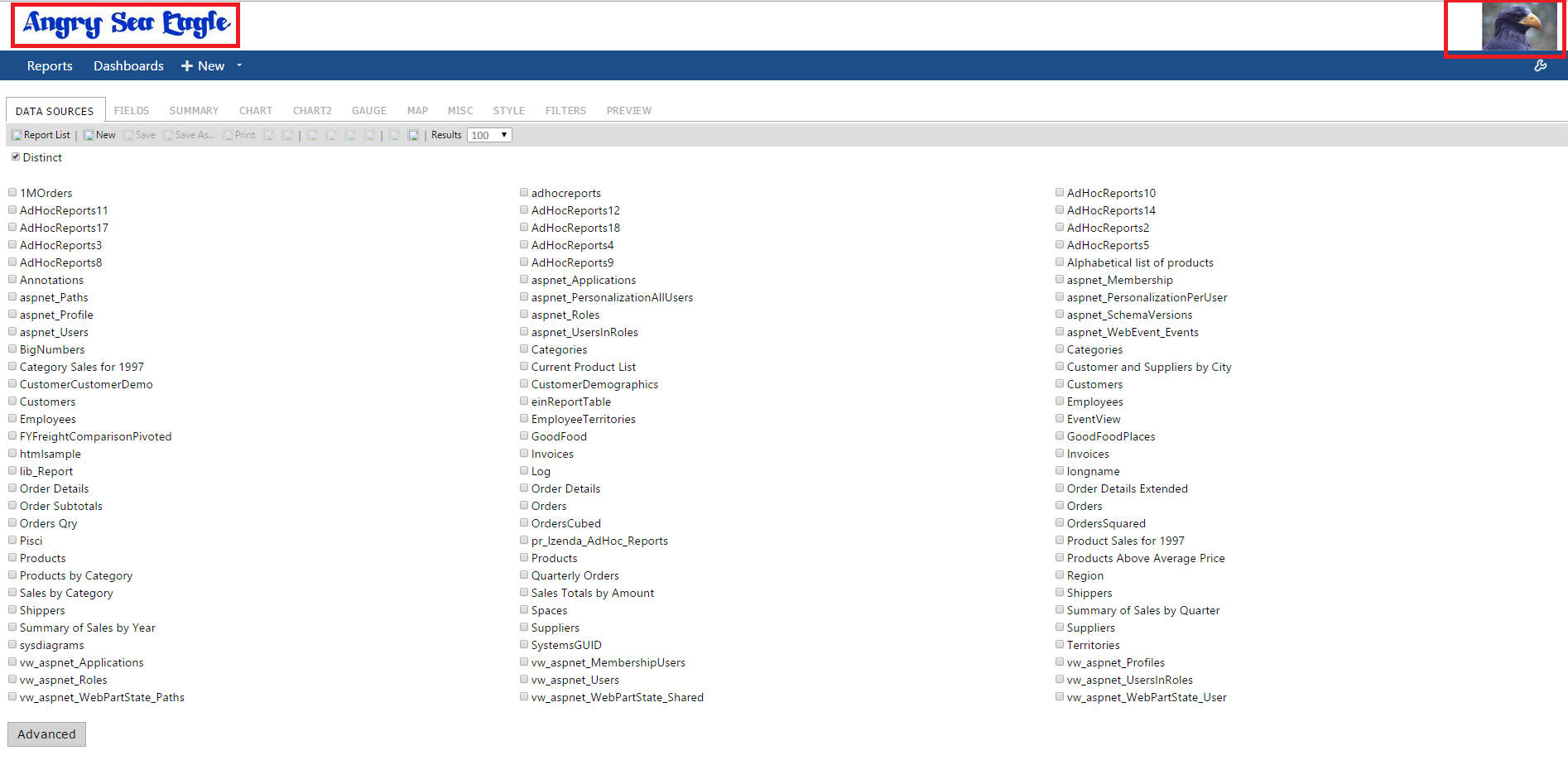Open the Reports menu

[50, 65]
